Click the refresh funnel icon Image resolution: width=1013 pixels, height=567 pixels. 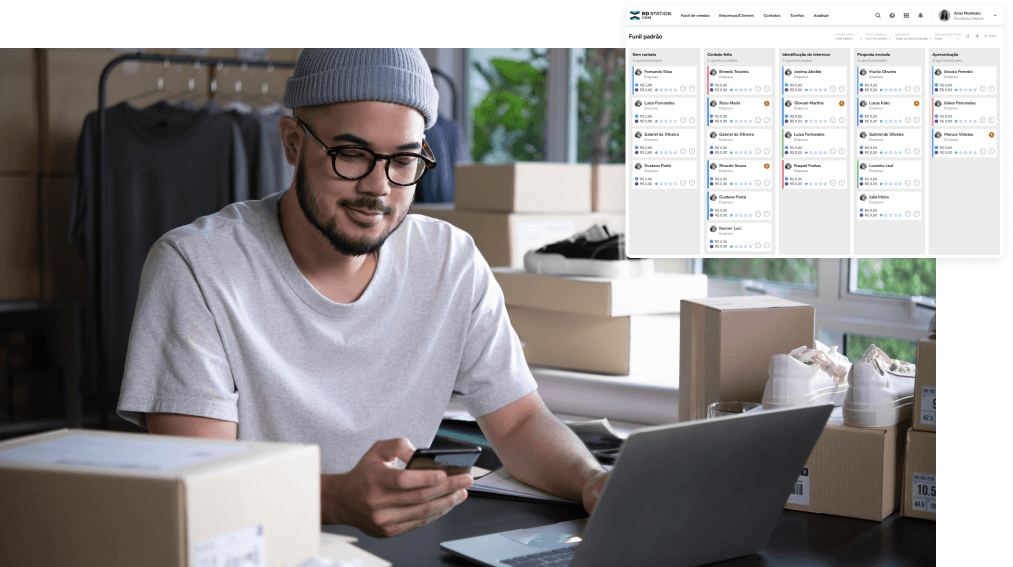967,36
